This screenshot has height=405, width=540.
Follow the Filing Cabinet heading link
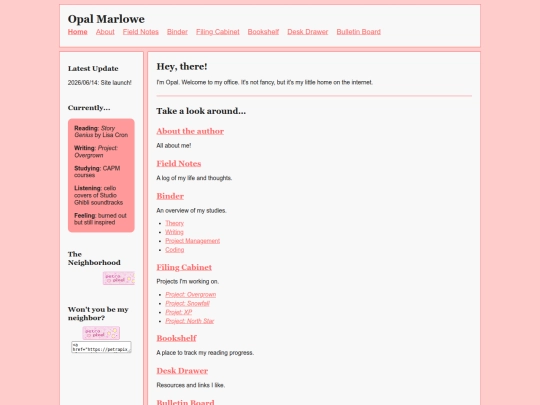tap(184, 267)
